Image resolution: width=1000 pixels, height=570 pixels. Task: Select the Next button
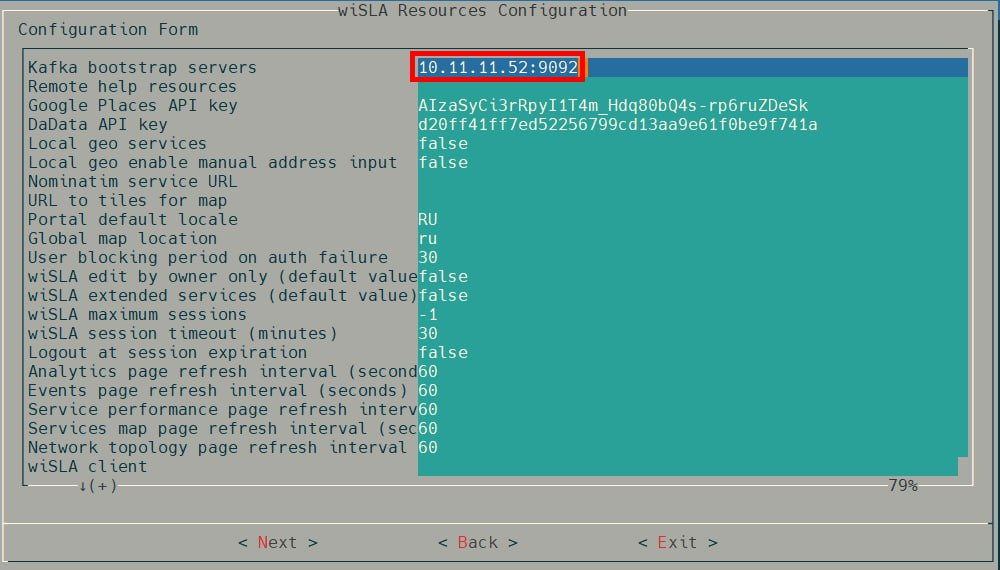tap(277, 543)
